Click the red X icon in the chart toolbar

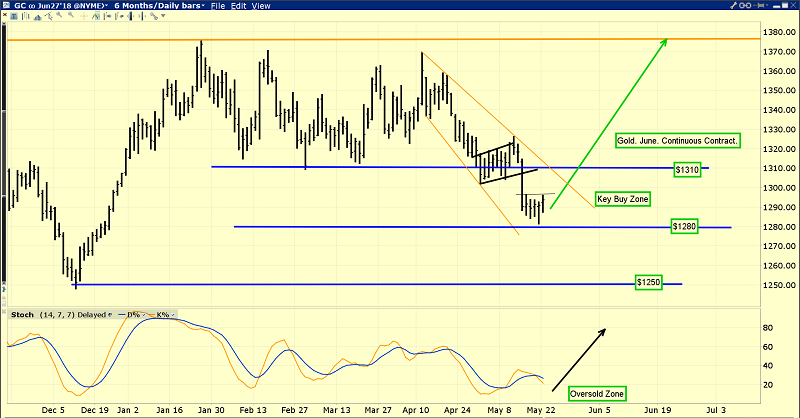point(4,16)
